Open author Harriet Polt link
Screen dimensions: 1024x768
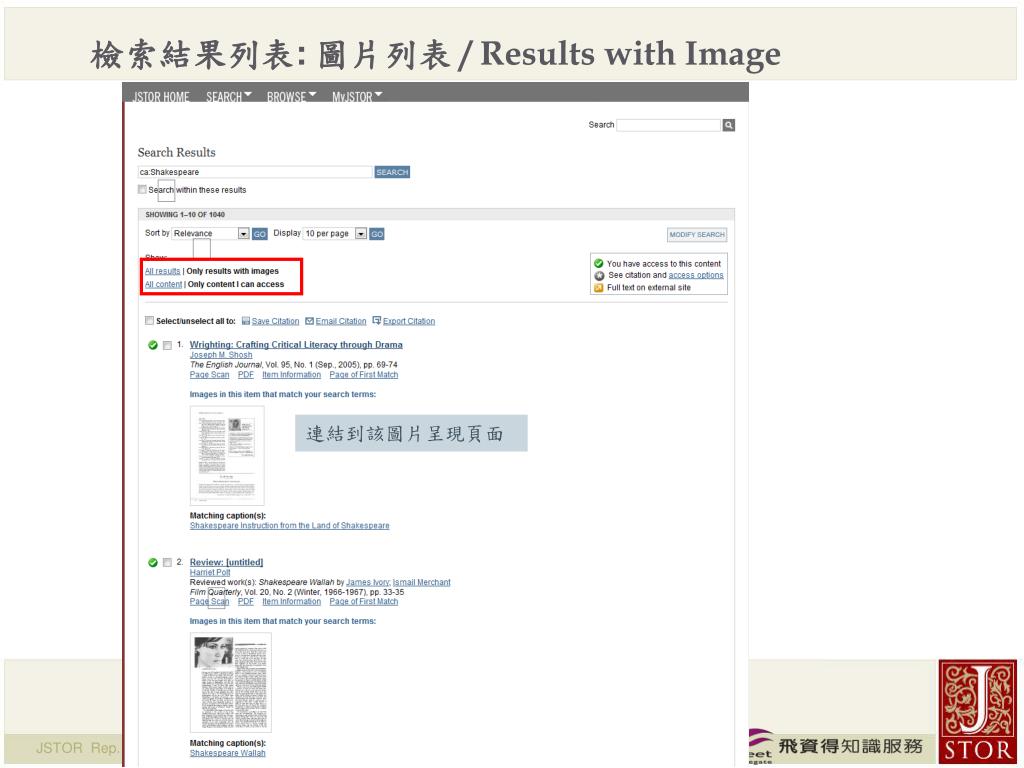(x=210, y=572)
